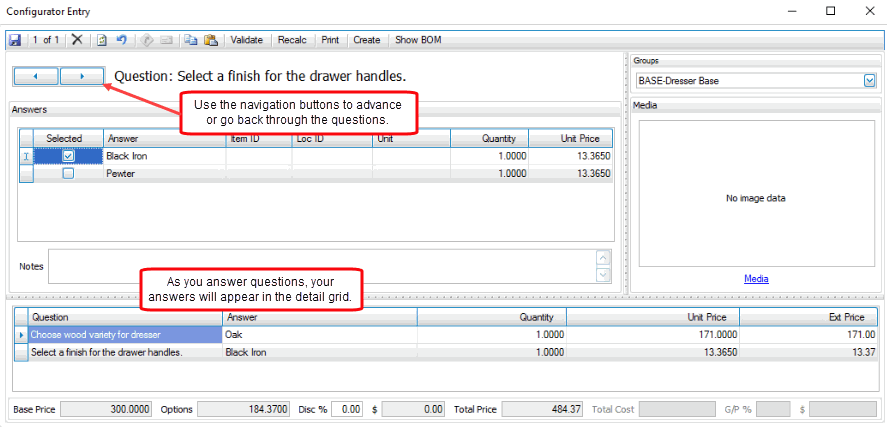Advance to the next question arrow button
Image resolution: width=887 pixels, height=427 pixels.
point(83,76)
